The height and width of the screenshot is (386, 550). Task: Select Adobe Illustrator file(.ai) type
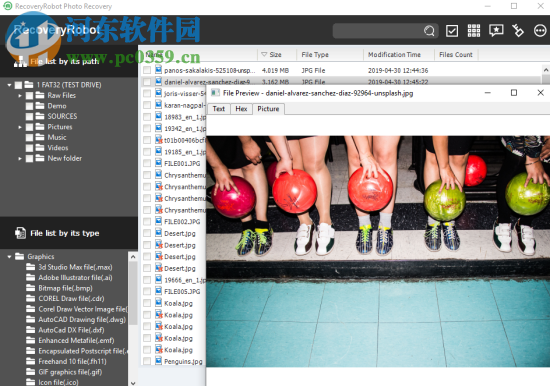click(75, 277)
